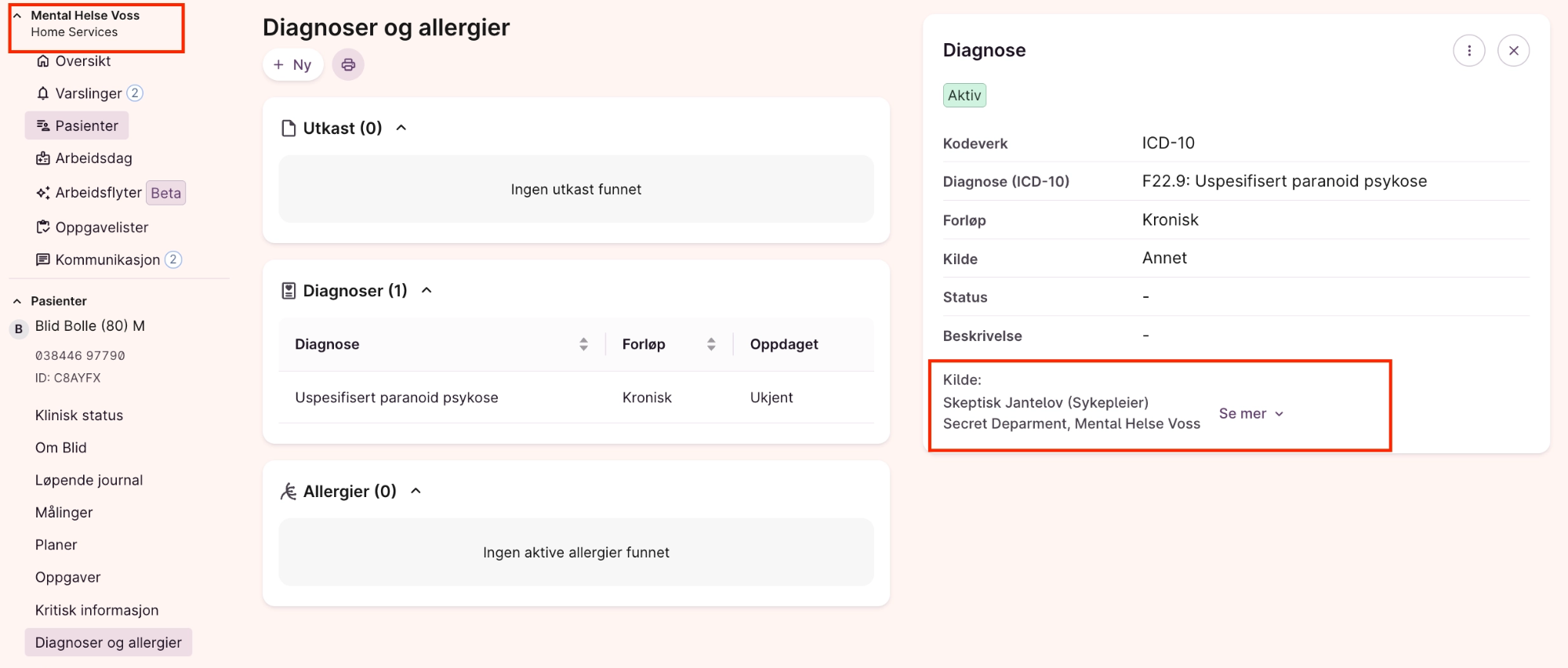
Task: Click the Kommunikasjon message icon
Action: coord(43,260)
